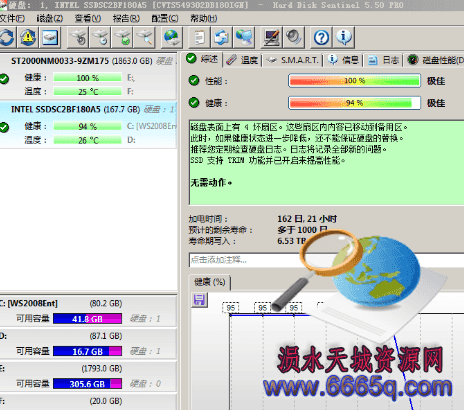Image resolution: width=464 pixels, height=410 pixels.
Task: Open the monitor with pen configuration icon
Action: tap(272, 37)
